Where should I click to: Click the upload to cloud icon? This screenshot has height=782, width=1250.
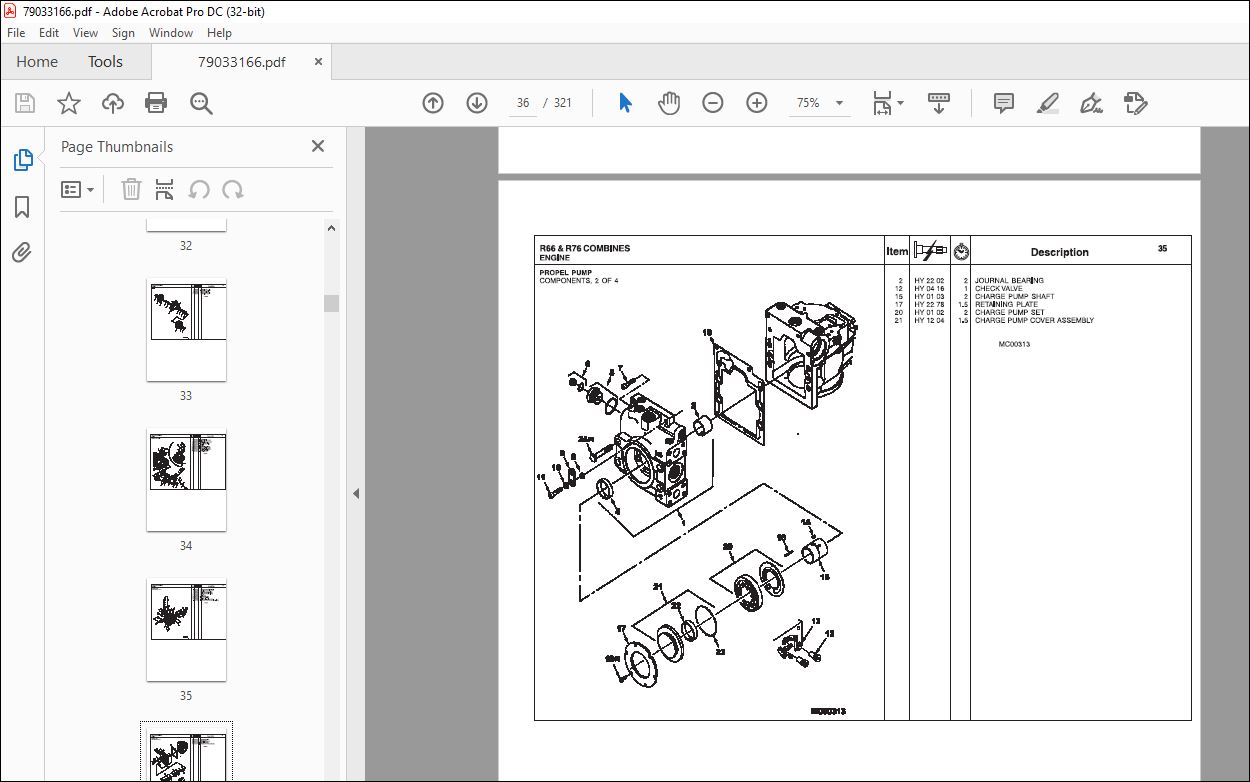113,103
